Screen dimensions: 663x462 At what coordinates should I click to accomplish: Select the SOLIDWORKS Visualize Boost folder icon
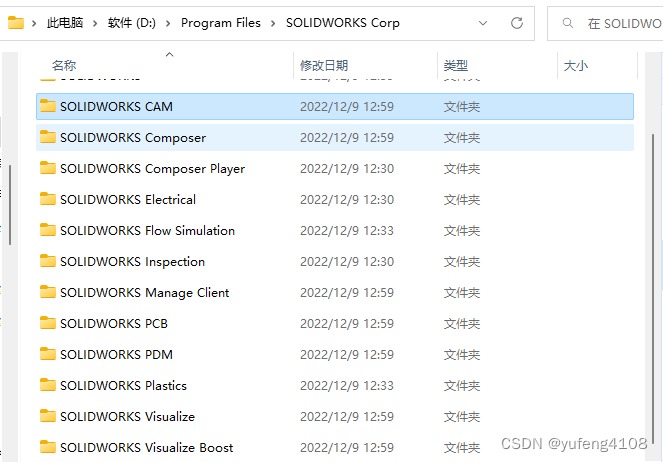pyautogui.click(x=48, y=447)
